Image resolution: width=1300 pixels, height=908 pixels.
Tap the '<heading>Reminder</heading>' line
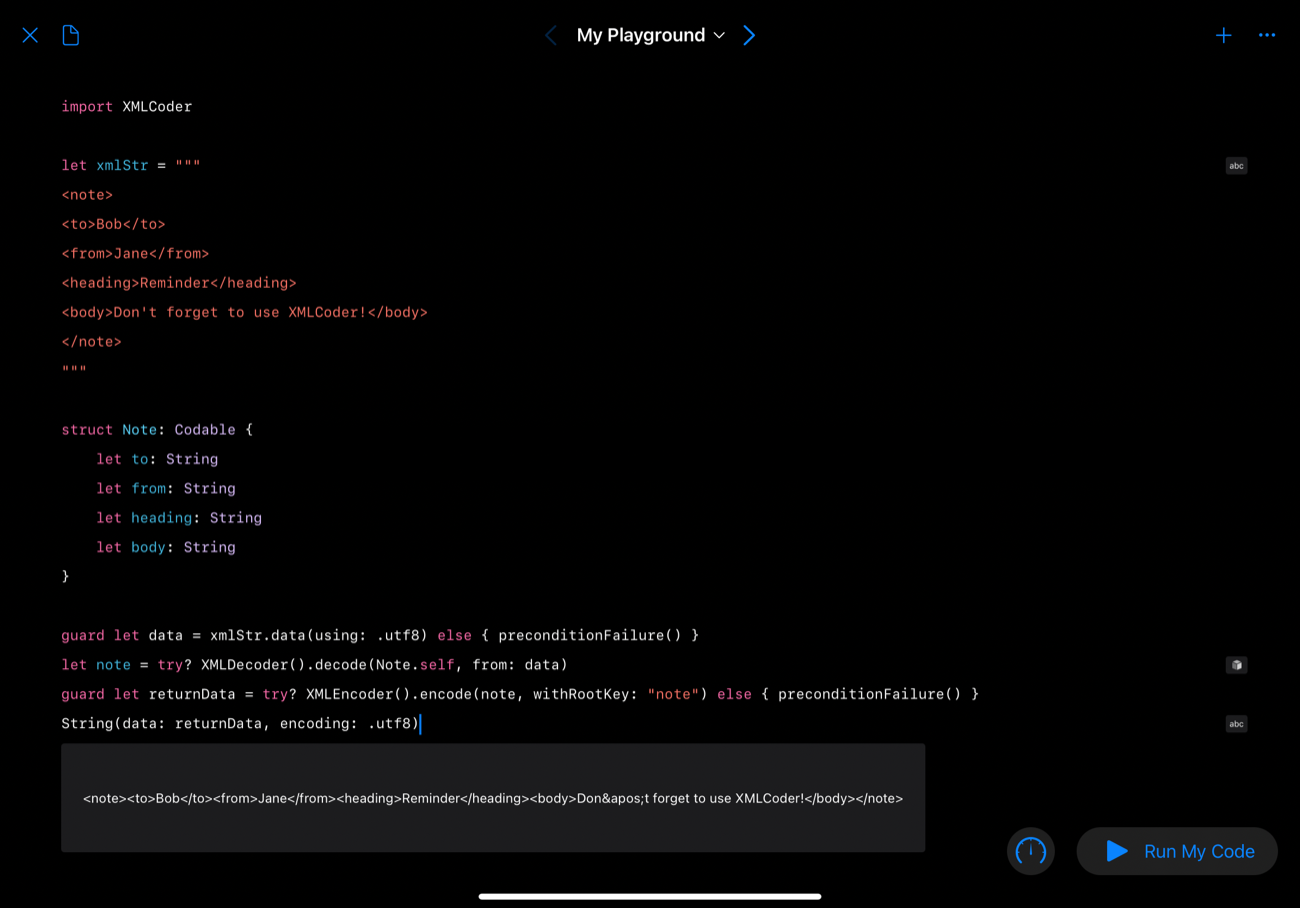(x=179, y=283)
